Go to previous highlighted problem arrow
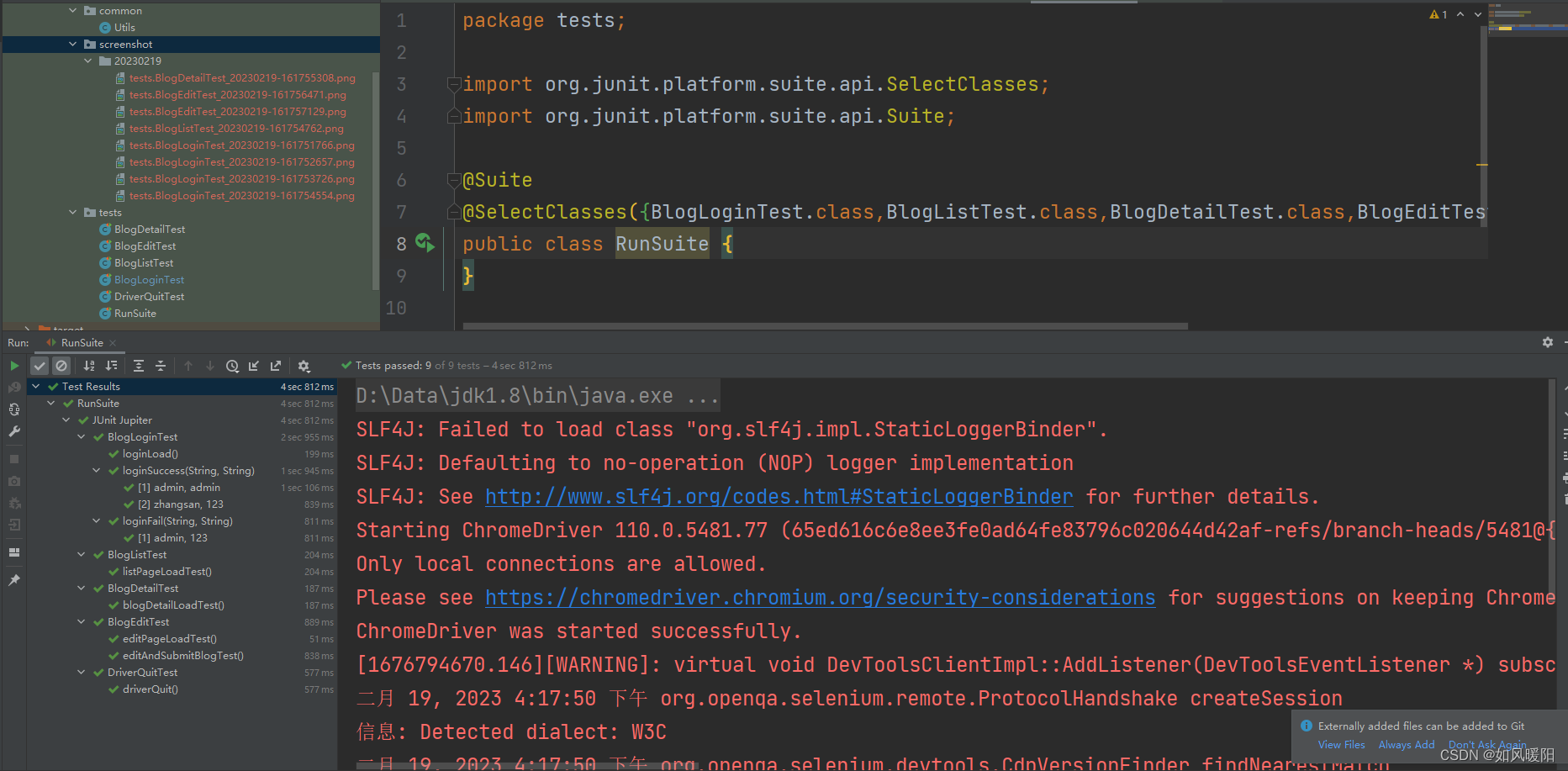Screen dimensions: 1568x771 (x=1460, y=14)
